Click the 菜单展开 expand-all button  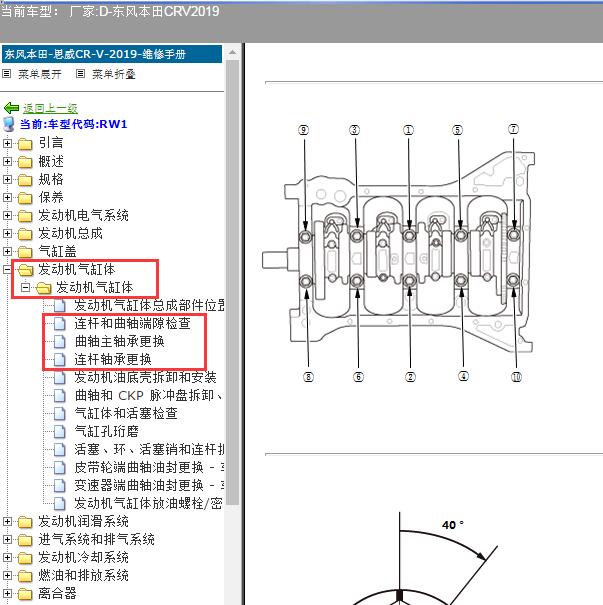pyautogui.click(x=40, y=74)
